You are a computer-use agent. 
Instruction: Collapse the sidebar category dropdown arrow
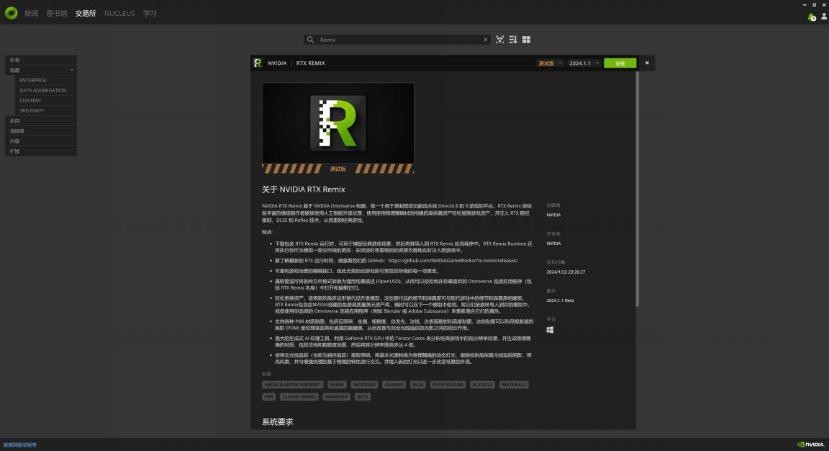[x=72, y=70]
